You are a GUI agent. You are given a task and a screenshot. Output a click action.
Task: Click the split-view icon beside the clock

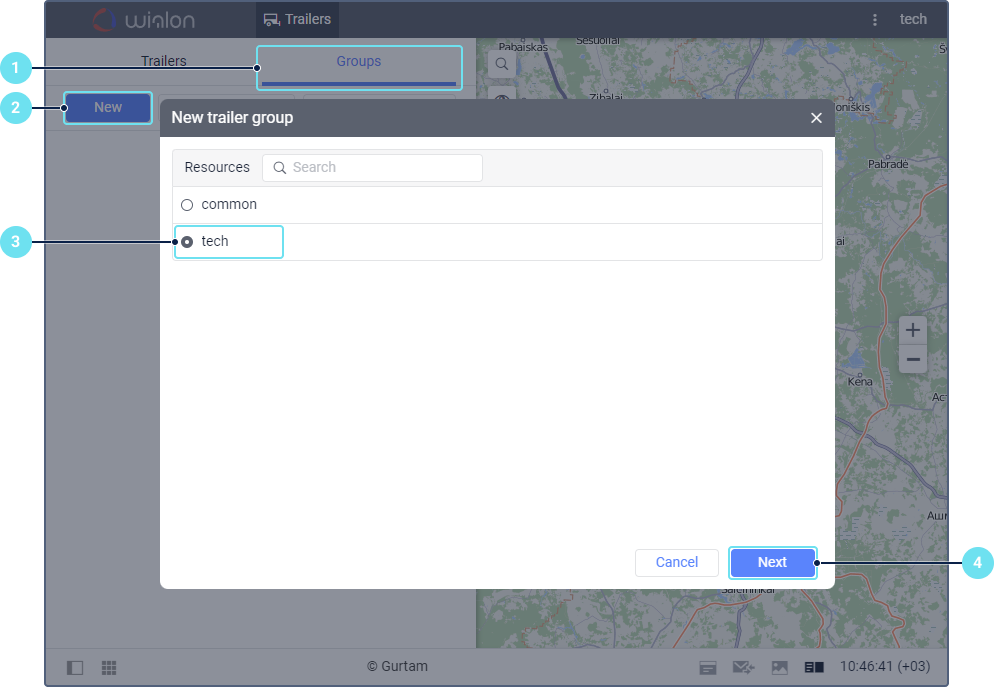pyautogui.click(x=813, y=667)
